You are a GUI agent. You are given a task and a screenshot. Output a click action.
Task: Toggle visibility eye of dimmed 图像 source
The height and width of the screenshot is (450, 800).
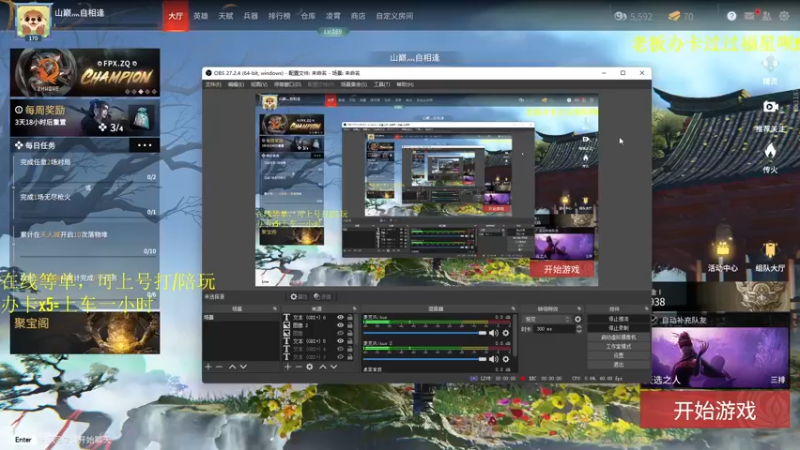pyautogui.click(x=340, y=333)
